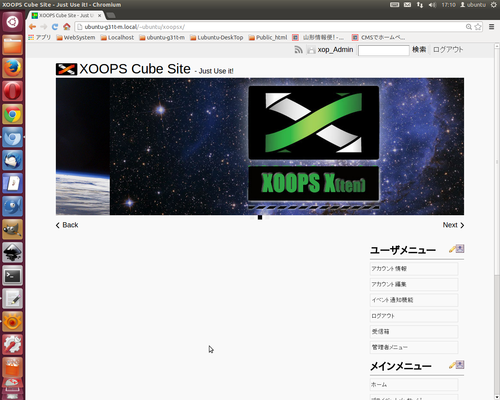The height and width of the screenshot is (400, 500).
Task: Launch Inkscape from the dock
Action: [13, 252]
